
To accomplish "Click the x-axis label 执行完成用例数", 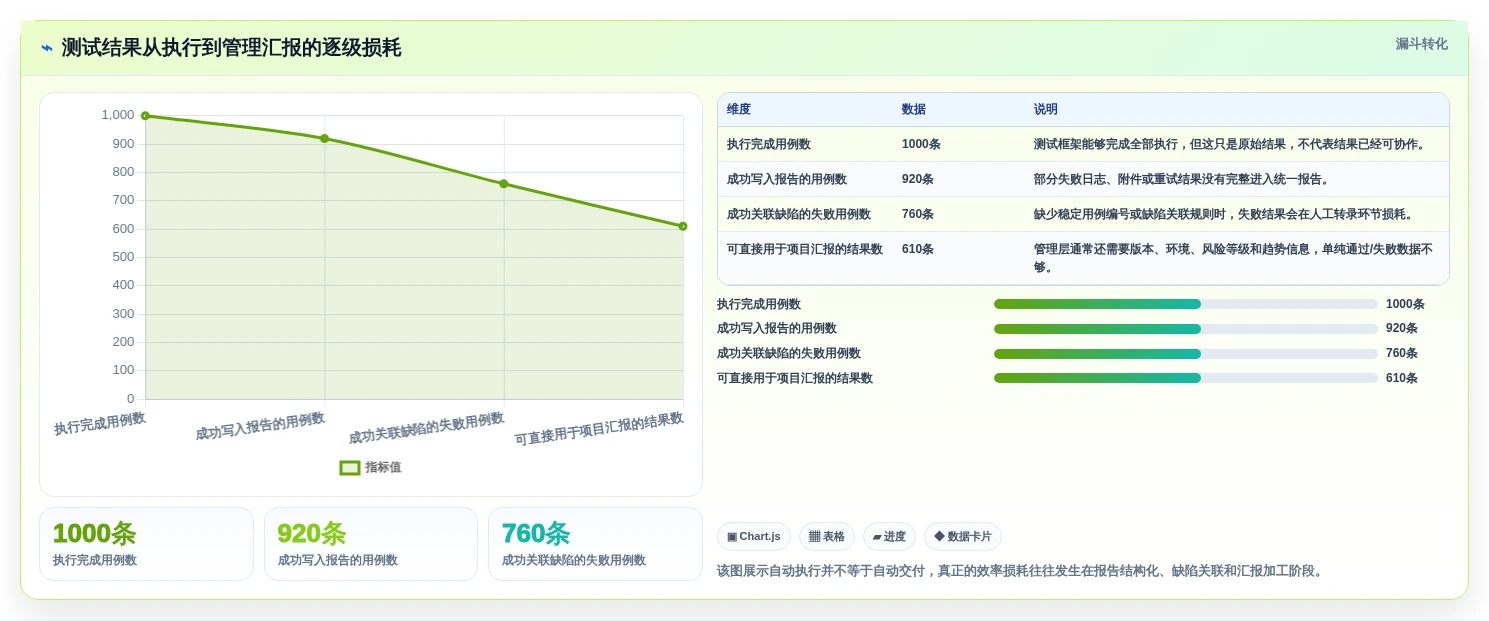I will (100, 424).
